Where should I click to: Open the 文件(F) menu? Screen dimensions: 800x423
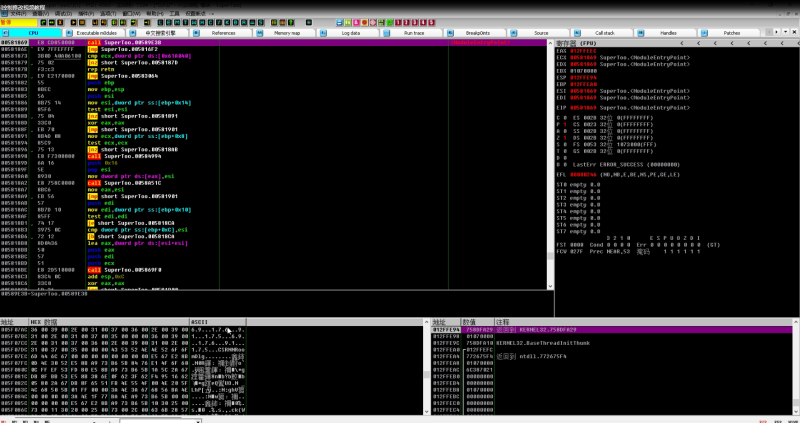click(x=18, y=13)
